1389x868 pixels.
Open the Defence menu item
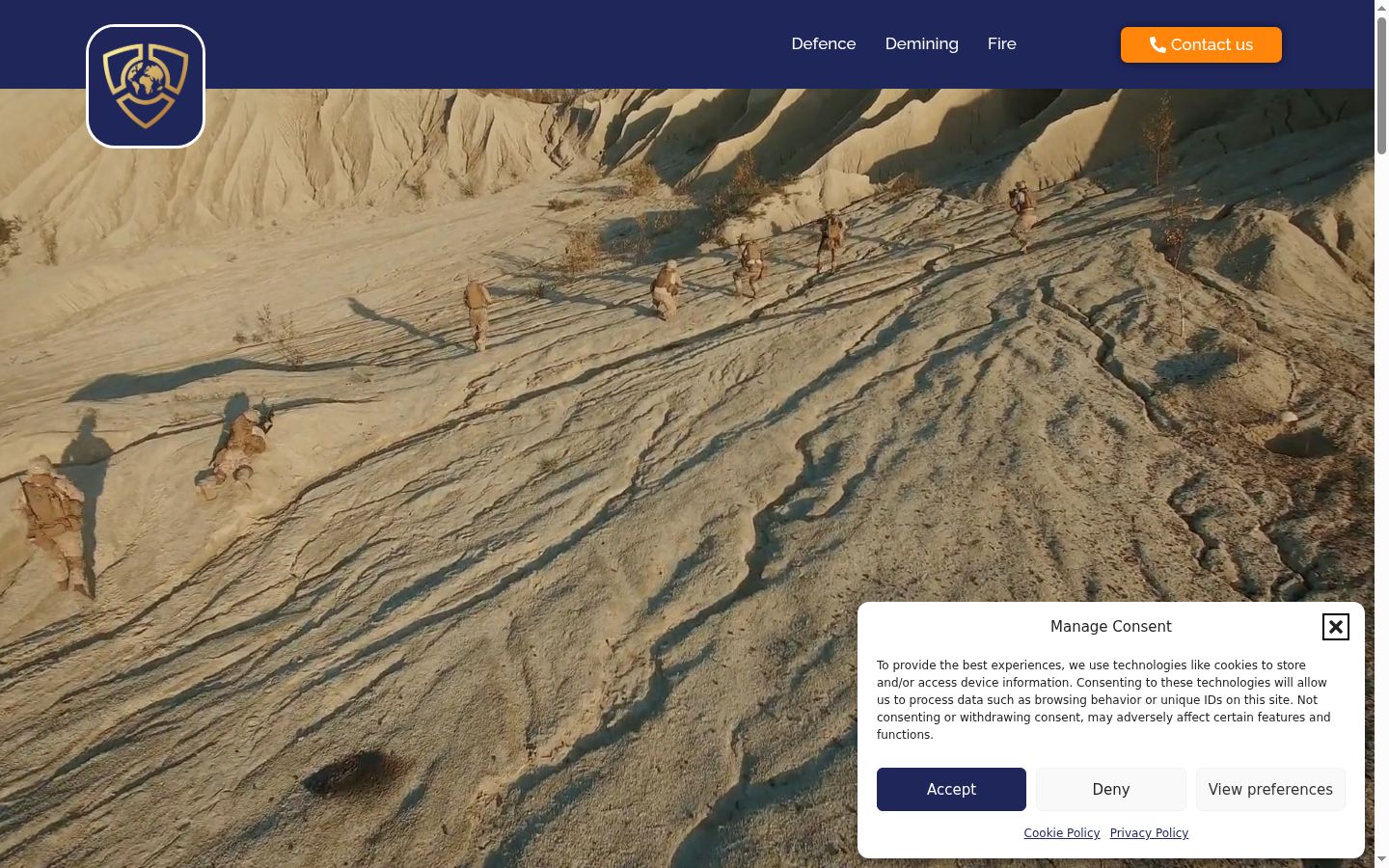(824, 43)
